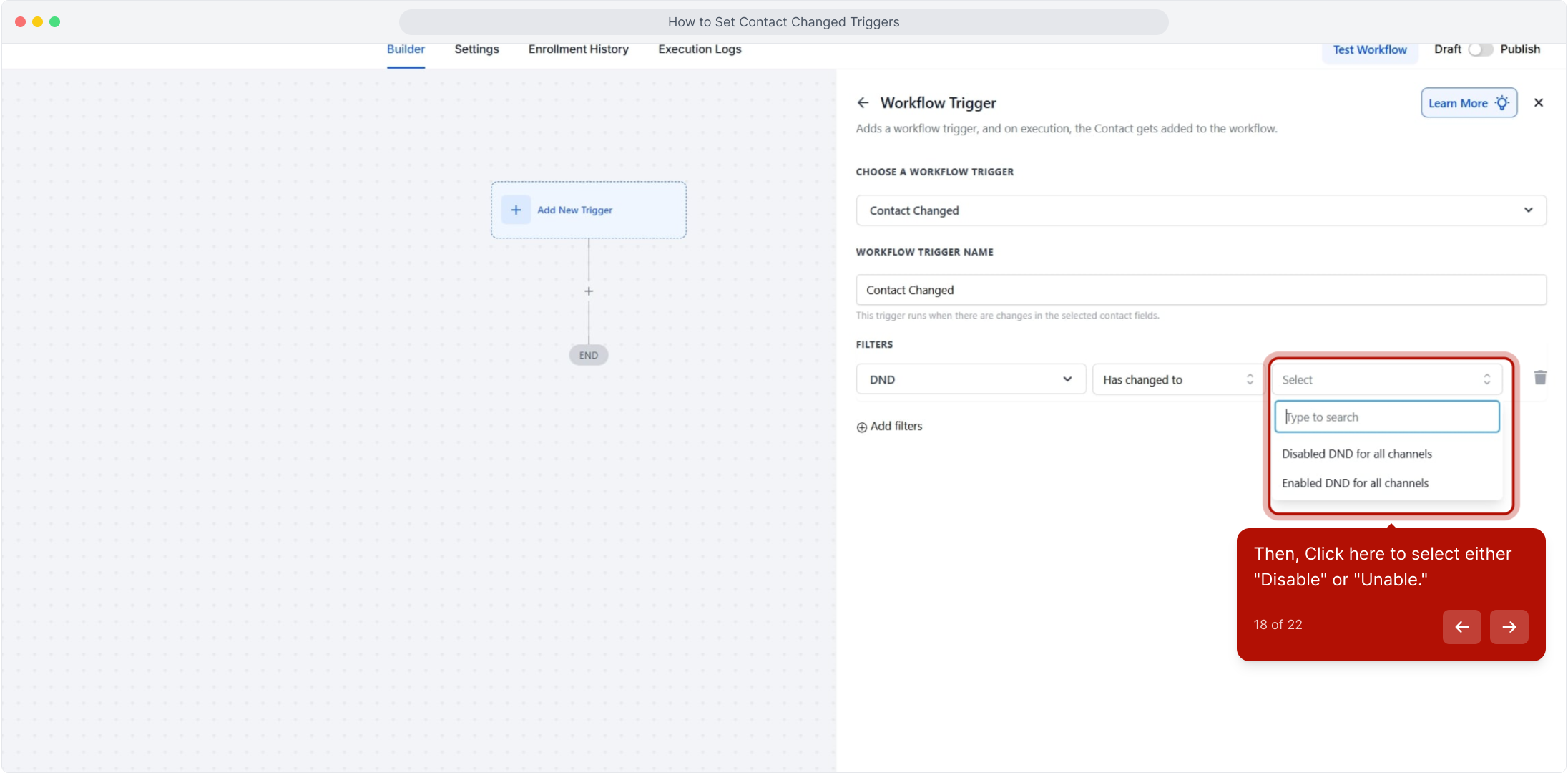The width and height of the screenshot is (1568, 773).
Task: Click the Test Workflow button
Action: click(x=1369, y=50)
